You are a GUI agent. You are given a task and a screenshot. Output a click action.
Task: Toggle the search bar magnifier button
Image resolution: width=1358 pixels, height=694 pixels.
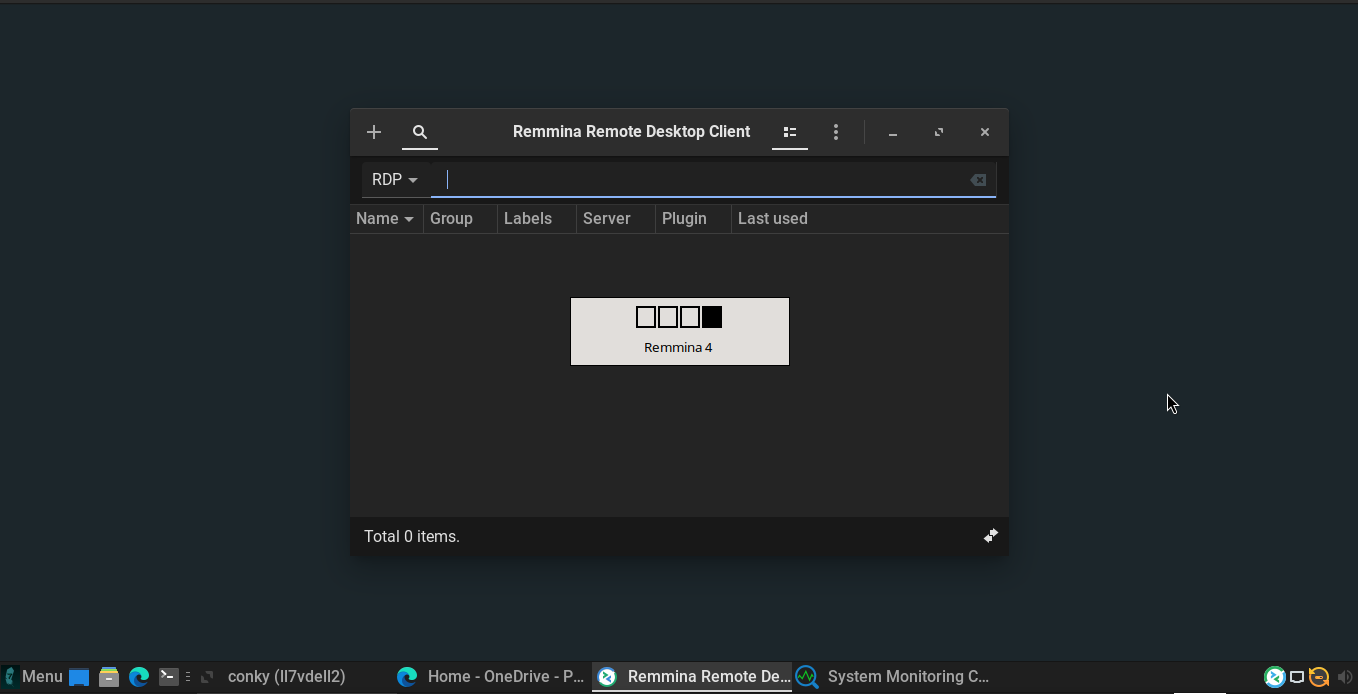420,132
